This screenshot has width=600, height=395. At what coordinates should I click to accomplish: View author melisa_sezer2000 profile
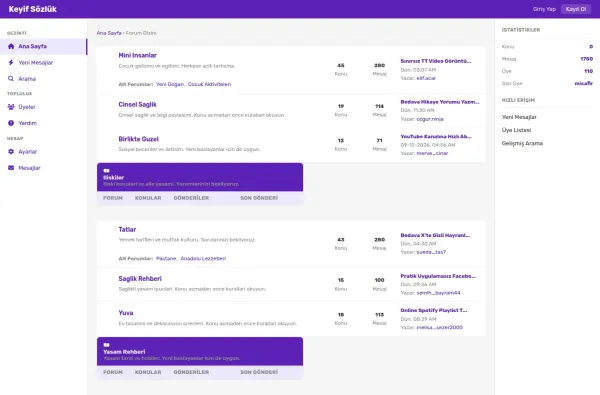pos(440,327)
